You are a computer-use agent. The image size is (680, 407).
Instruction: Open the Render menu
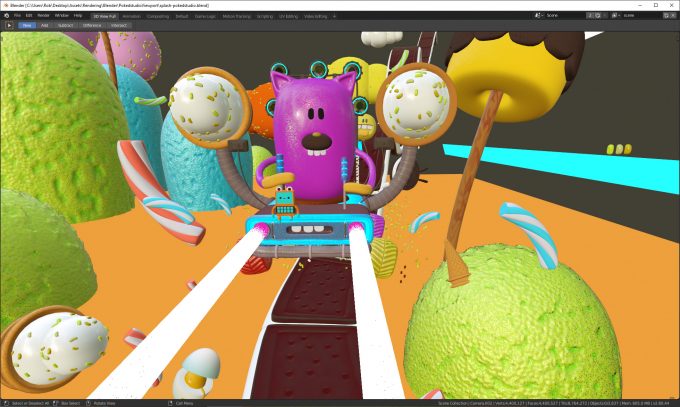[43, 16]
